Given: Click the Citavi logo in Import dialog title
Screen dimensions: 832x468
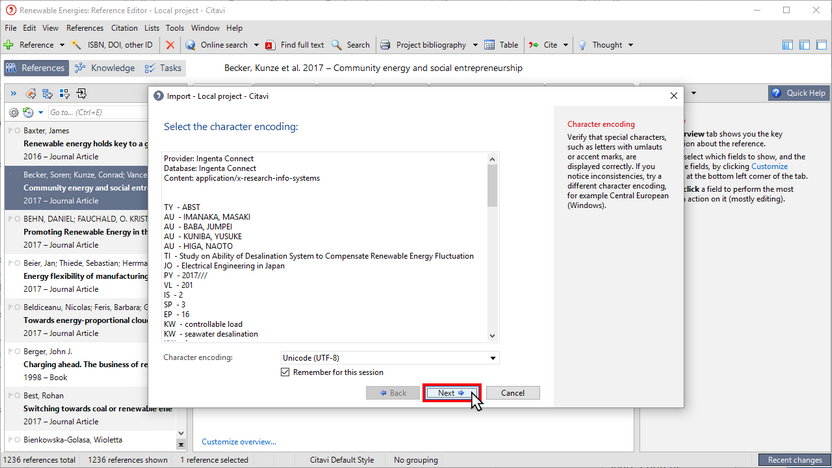Looking at the screenshot, I should click(158, 96).
